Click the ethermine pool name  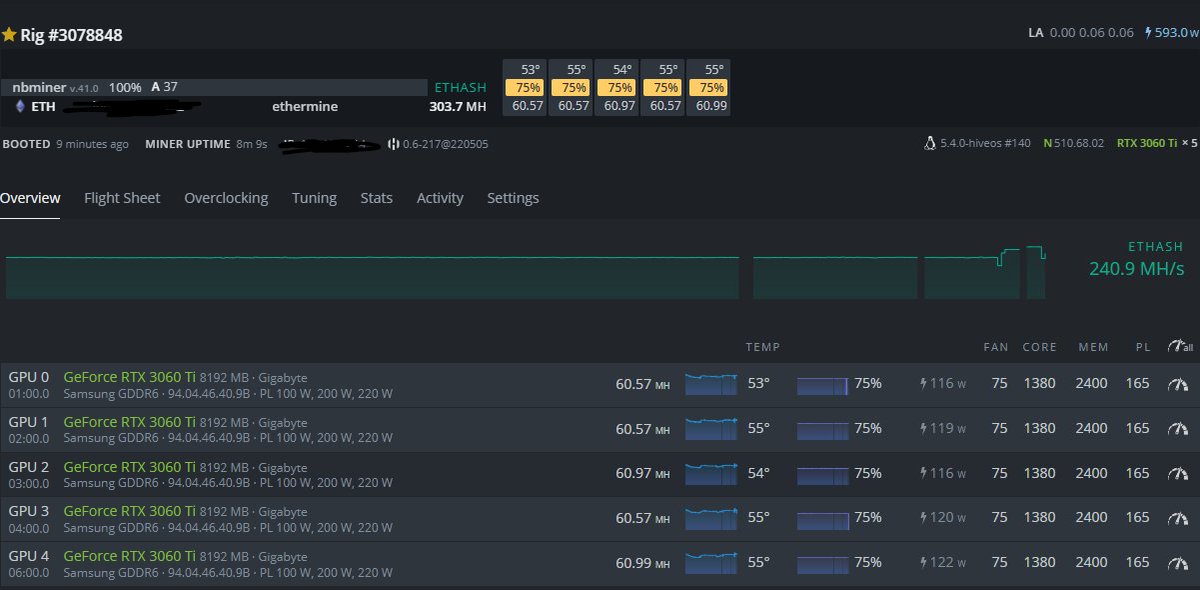click(x=305, y=106)
